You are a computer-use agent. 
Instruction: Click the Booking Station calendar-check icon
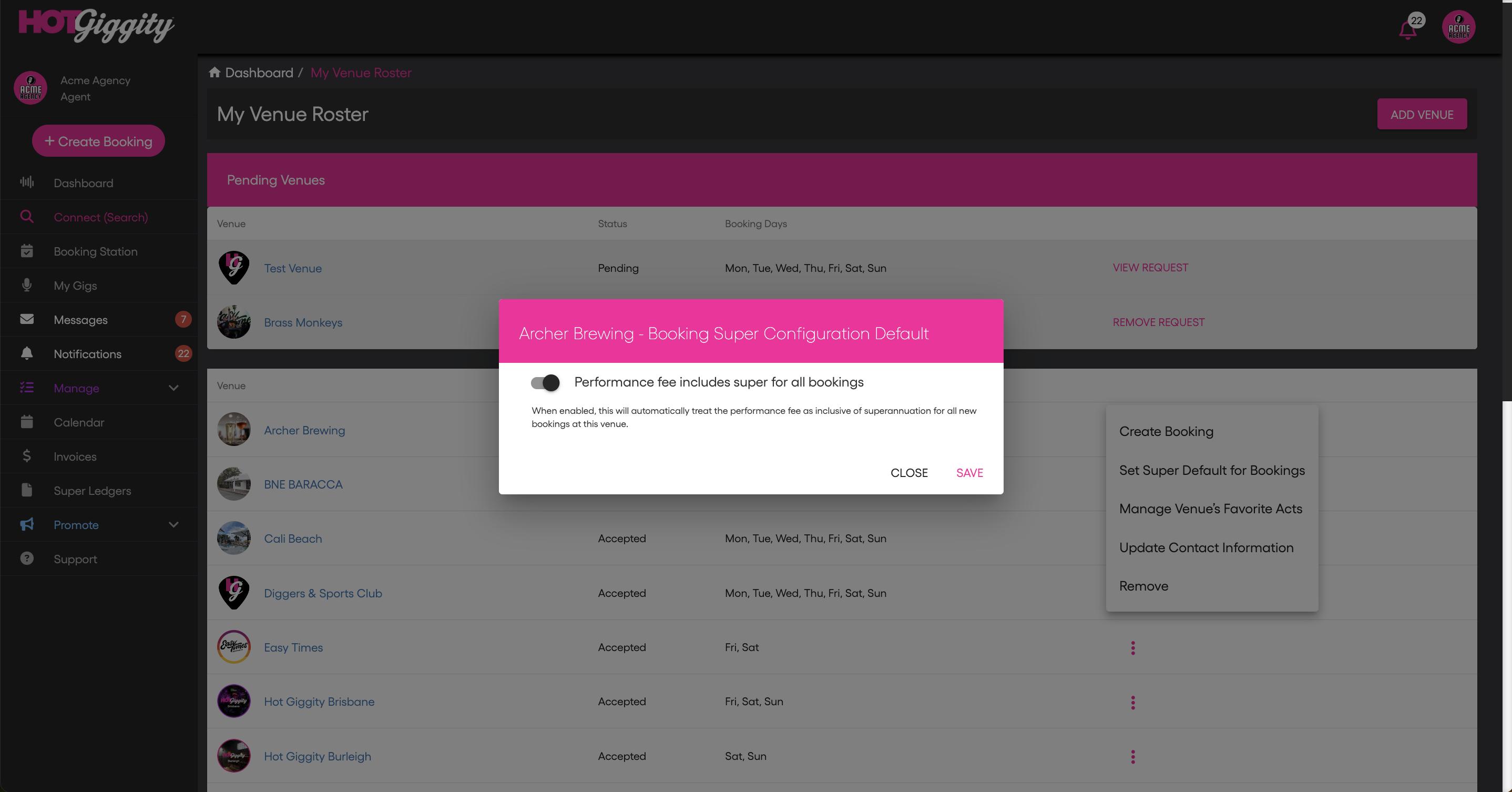pos(26,251)
